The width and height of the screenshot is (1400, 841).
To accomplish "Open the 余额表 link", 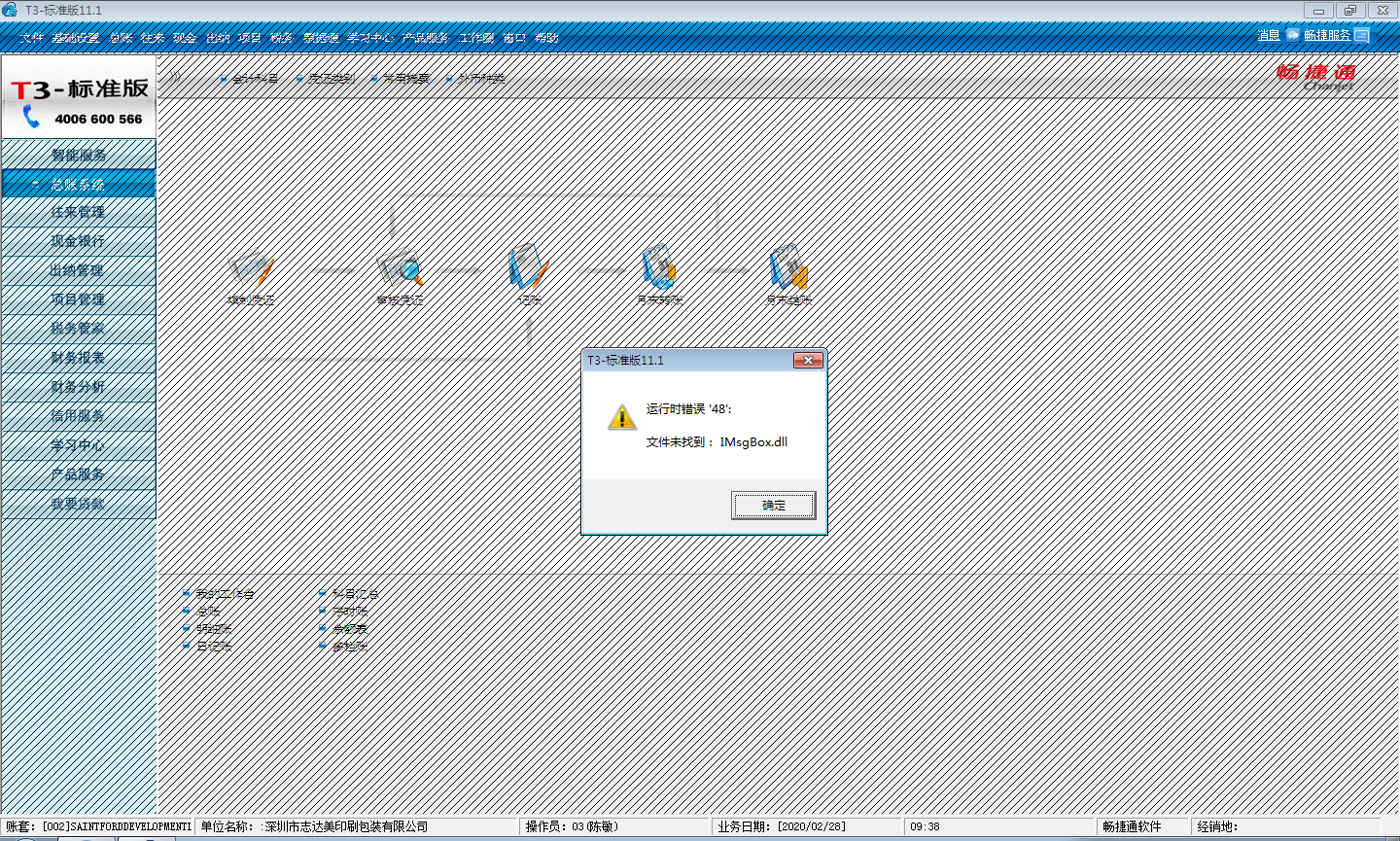I will 350,628.
